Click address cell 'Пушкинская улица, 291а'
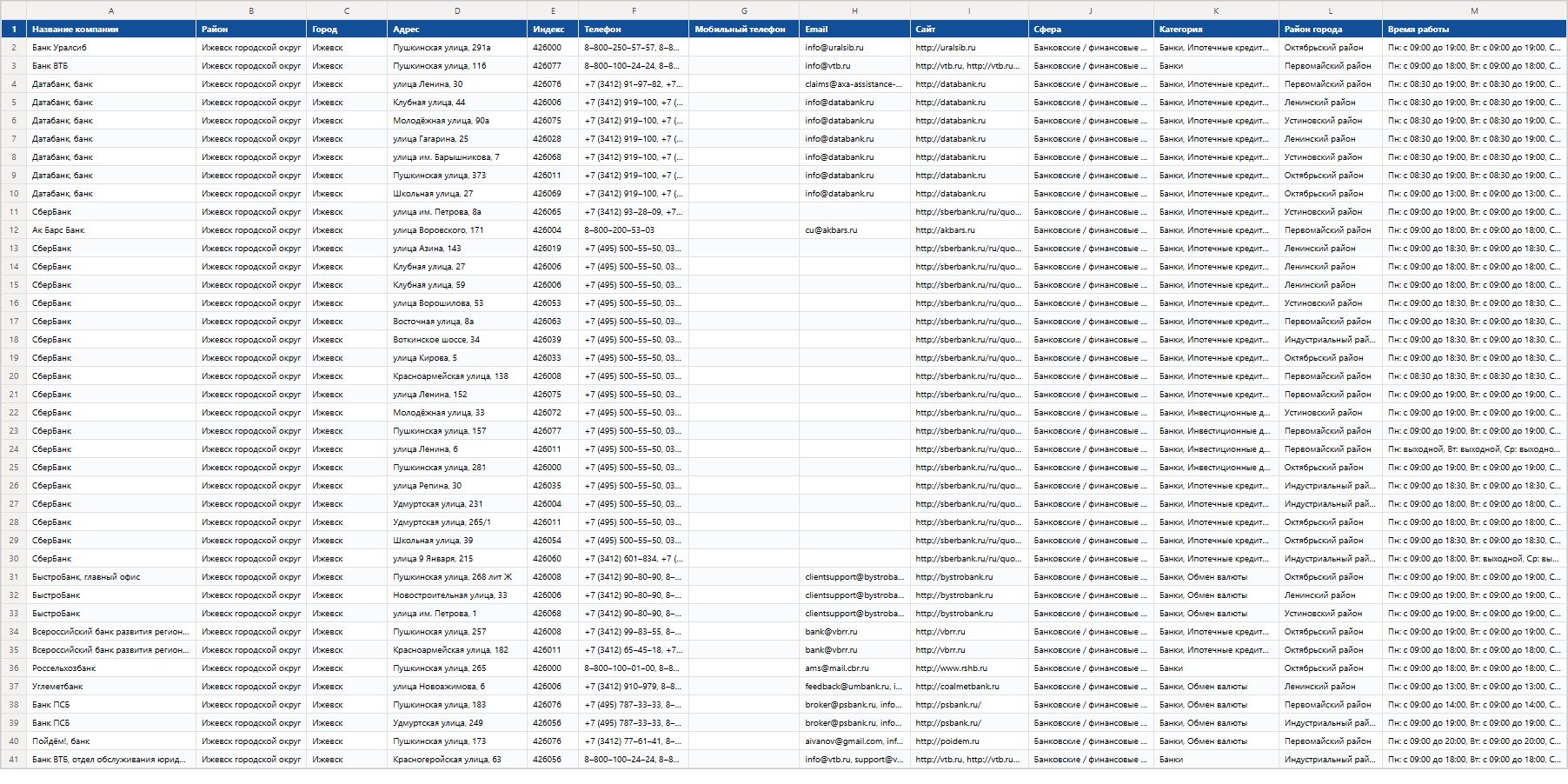This screenshot has width=1568, height=784. 457,48
